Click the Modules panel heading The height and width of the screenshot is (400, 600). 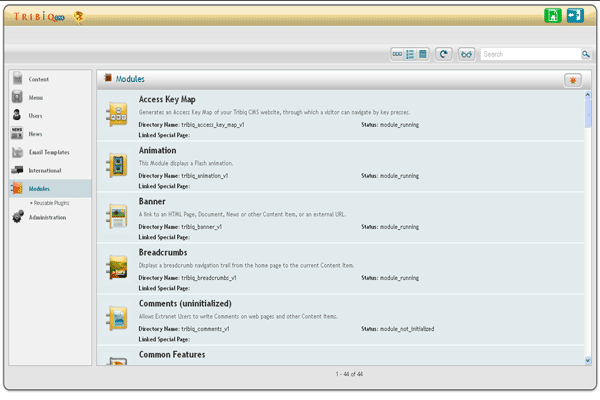pos(130,79)
